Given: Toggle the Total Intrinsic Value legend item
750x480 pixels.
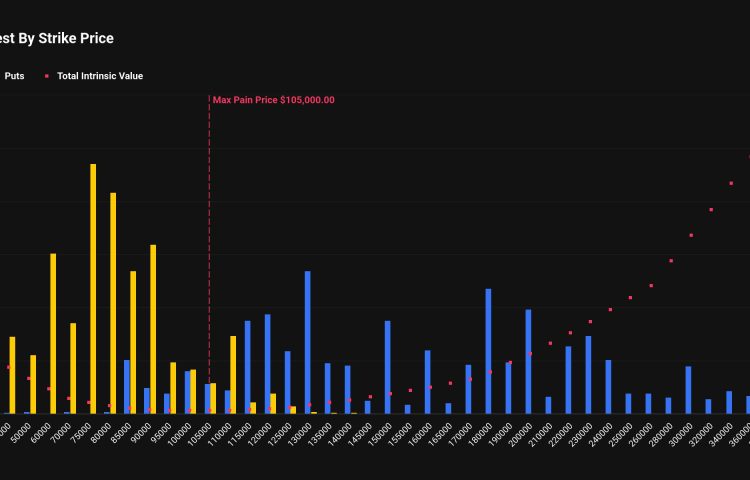Looking at the screenshot, I should pos(99,76).
